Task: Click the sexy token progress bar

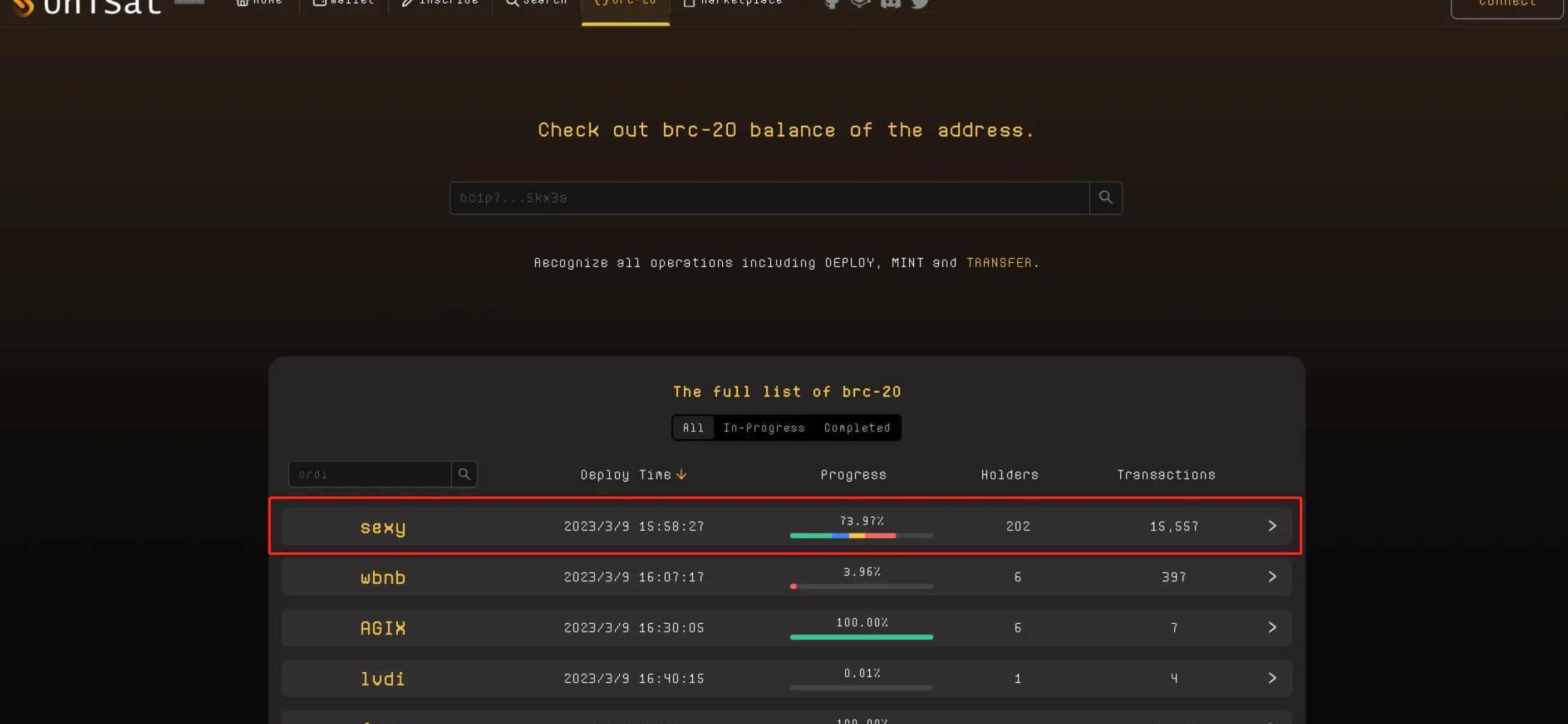Action: [861, 536]
